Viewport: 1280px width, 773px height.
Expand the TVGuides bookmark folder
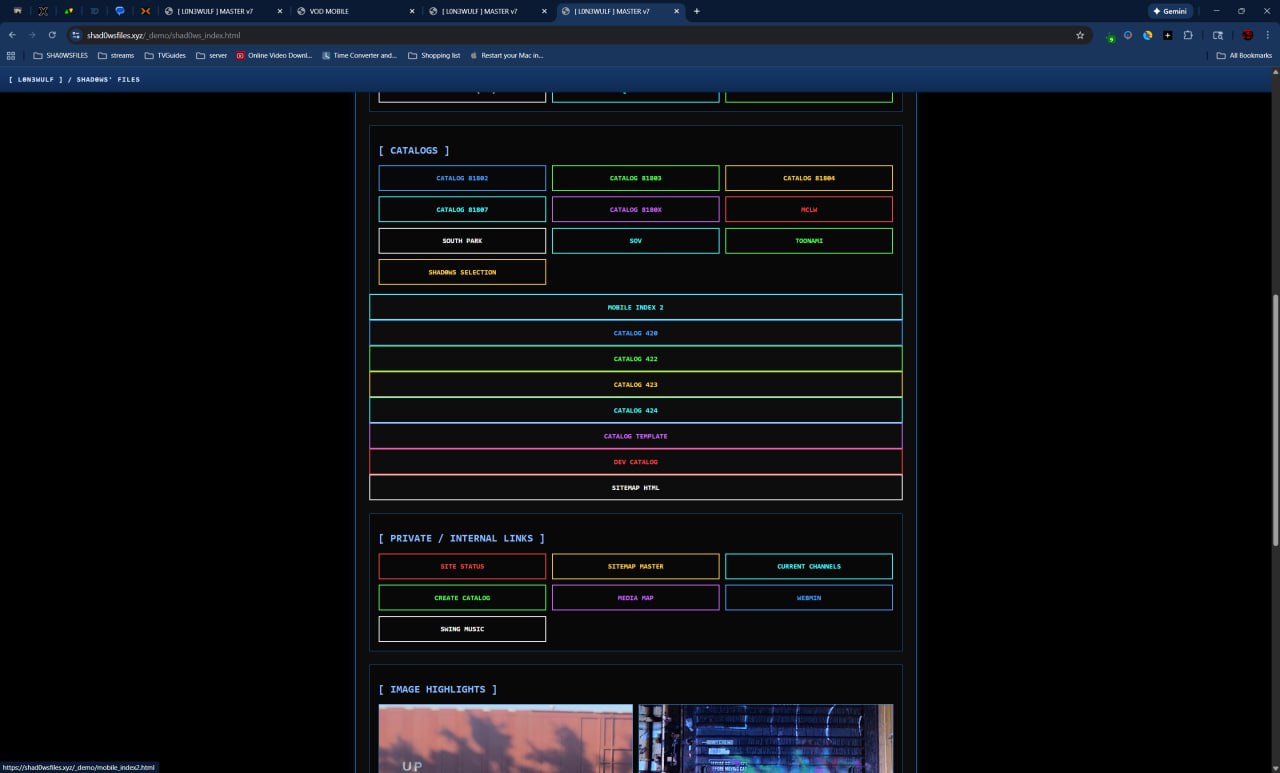coord(165,56)
